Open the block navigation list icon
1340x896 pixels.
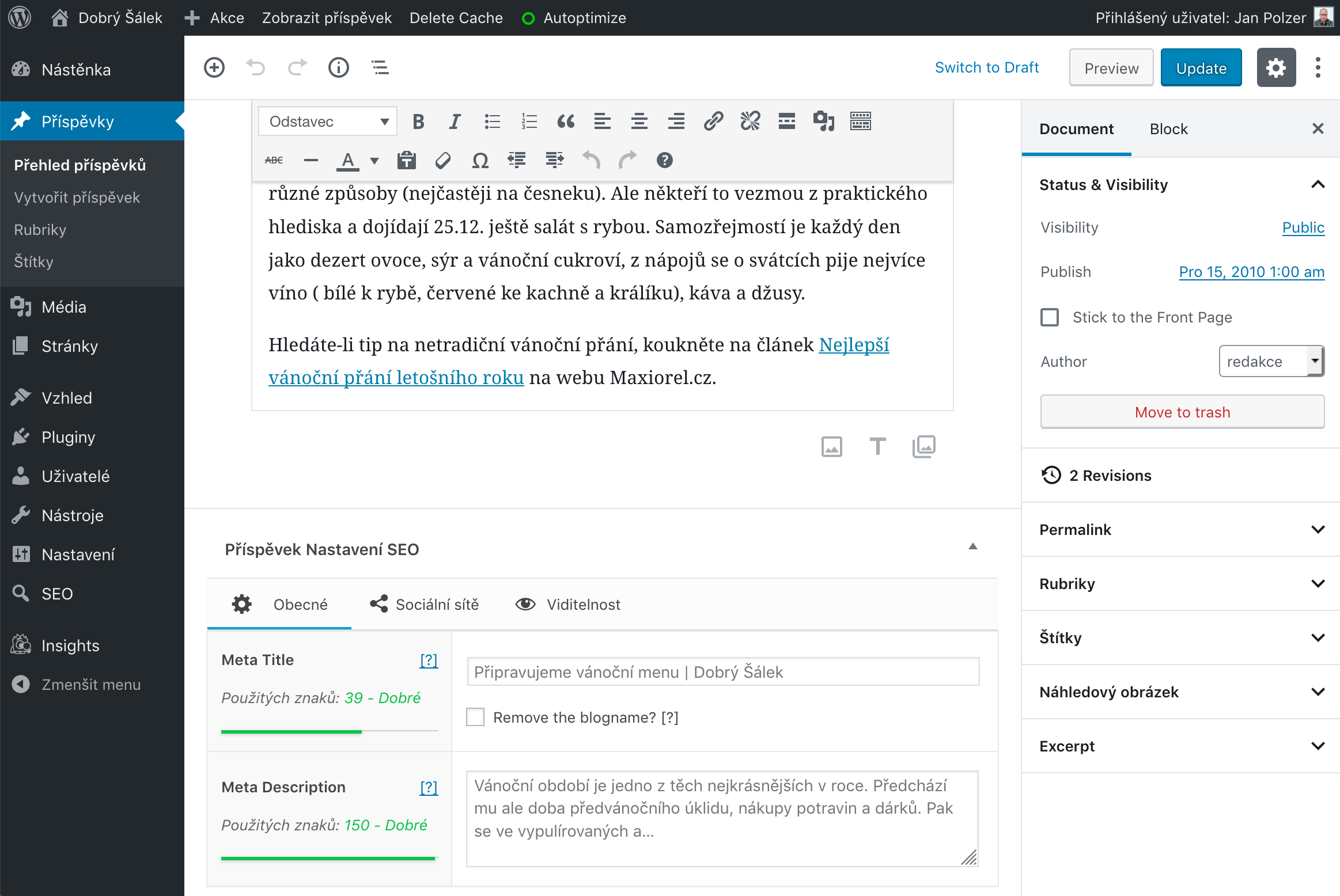(x=380, y=67)
